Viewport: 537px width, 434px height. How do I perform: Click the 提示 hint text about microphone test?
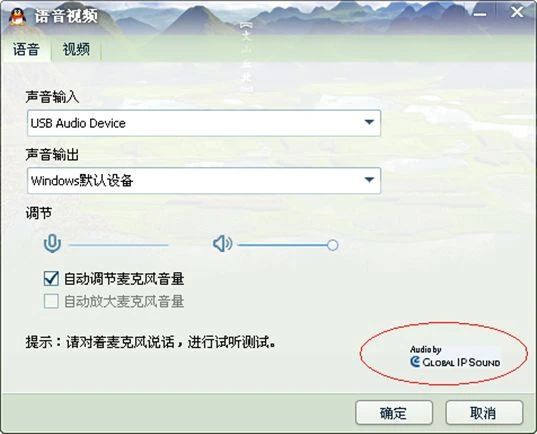[x=151, y=342]
